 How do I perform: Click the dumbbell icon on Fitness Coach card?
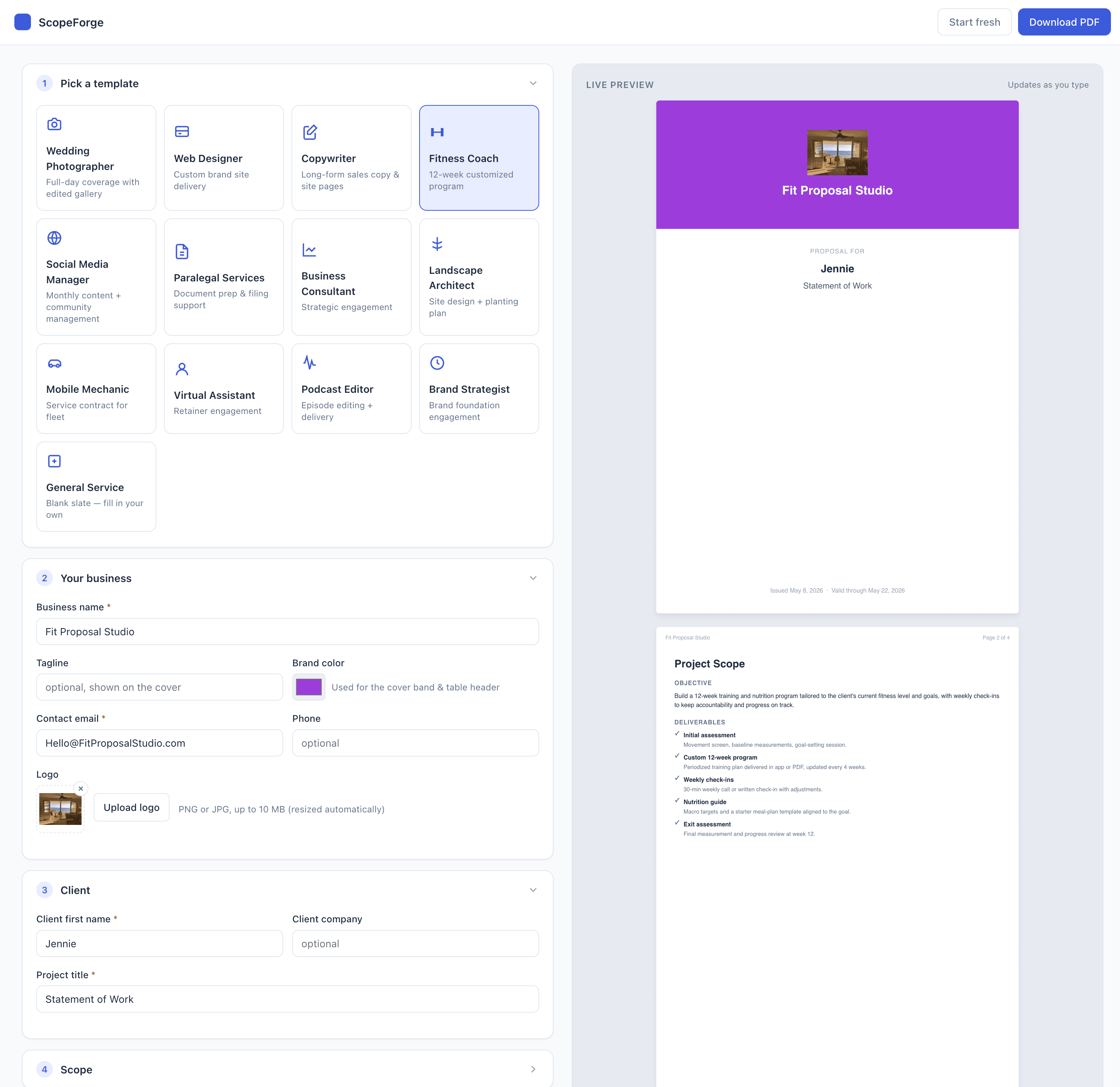click(437, 132)
